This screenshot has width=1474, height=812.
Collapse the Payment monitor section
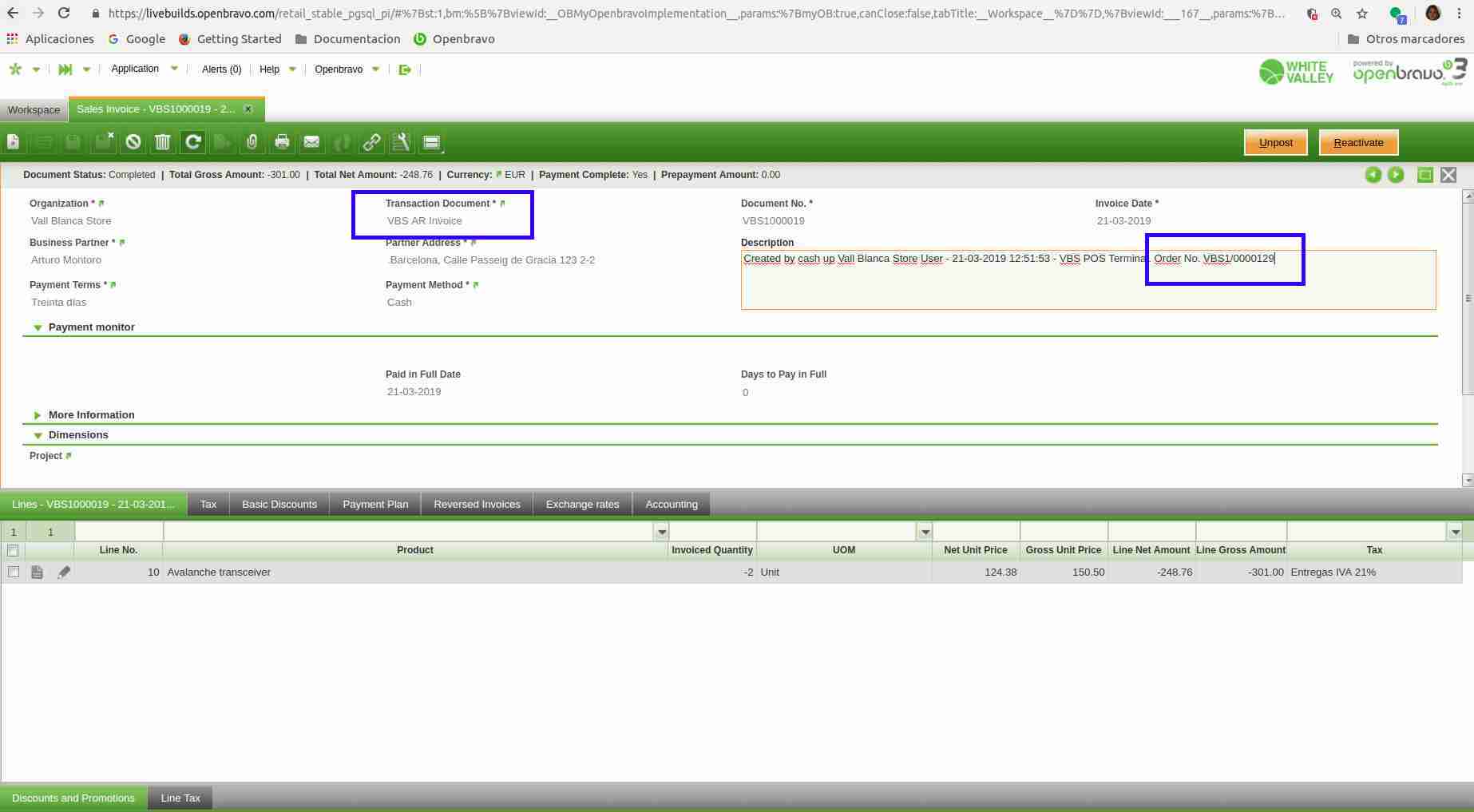(x=38, y=327)
